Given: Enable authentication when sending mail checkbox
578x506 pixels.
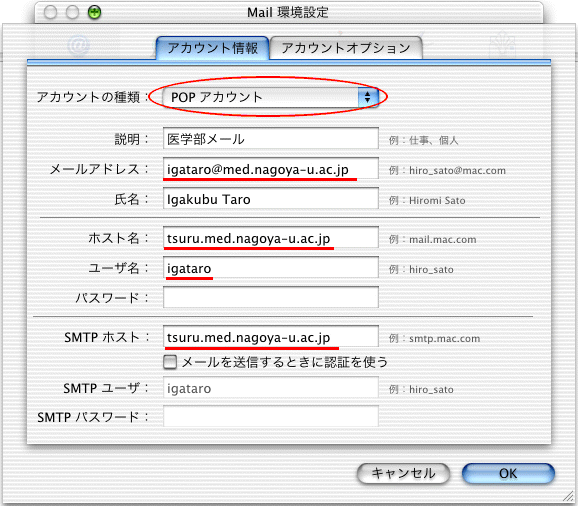Looking at the screenshot, I should [170, 362].
